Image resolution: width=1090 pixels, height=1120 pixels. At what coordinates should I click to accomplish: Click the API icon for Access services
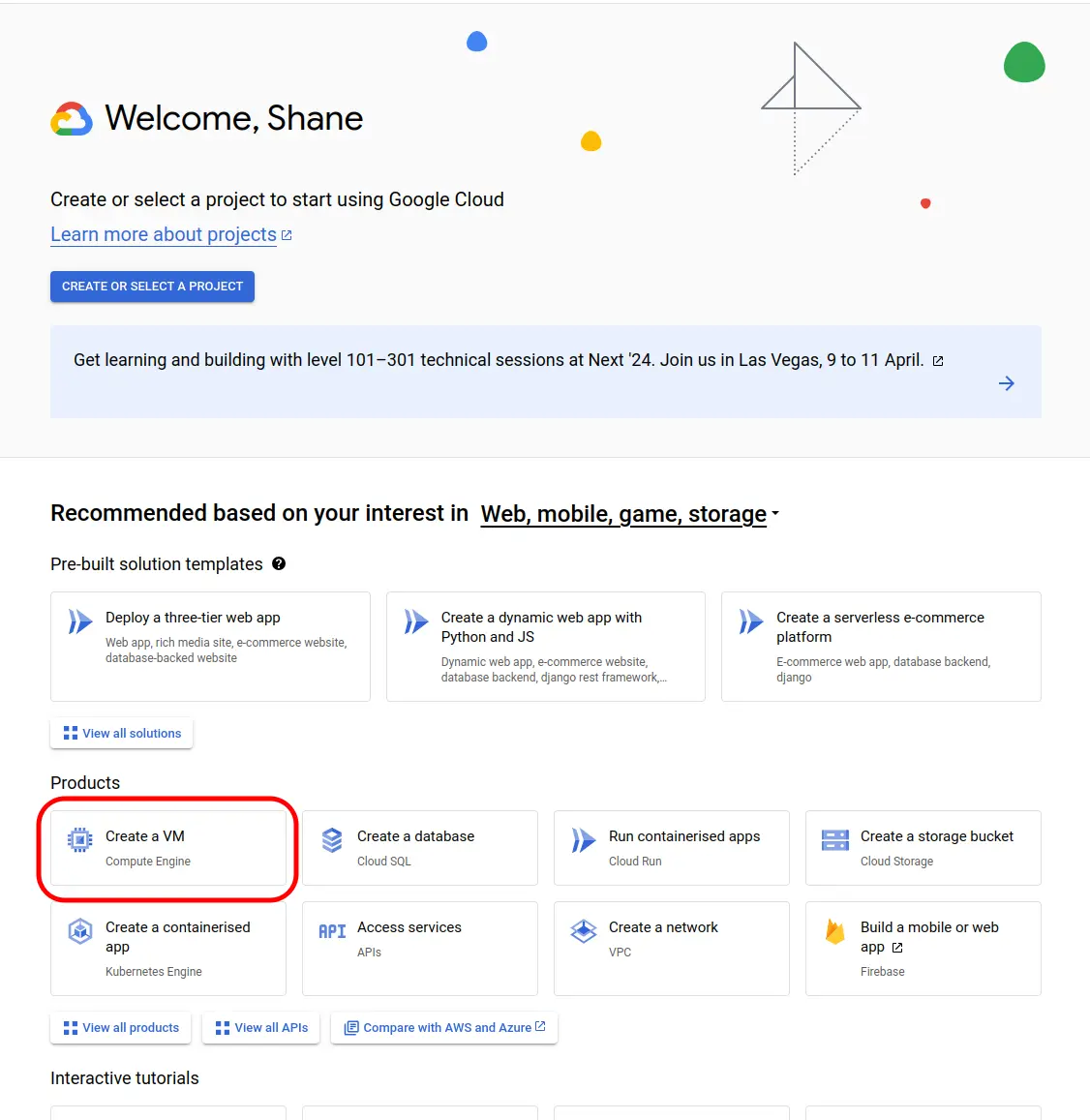click(332, 931)
